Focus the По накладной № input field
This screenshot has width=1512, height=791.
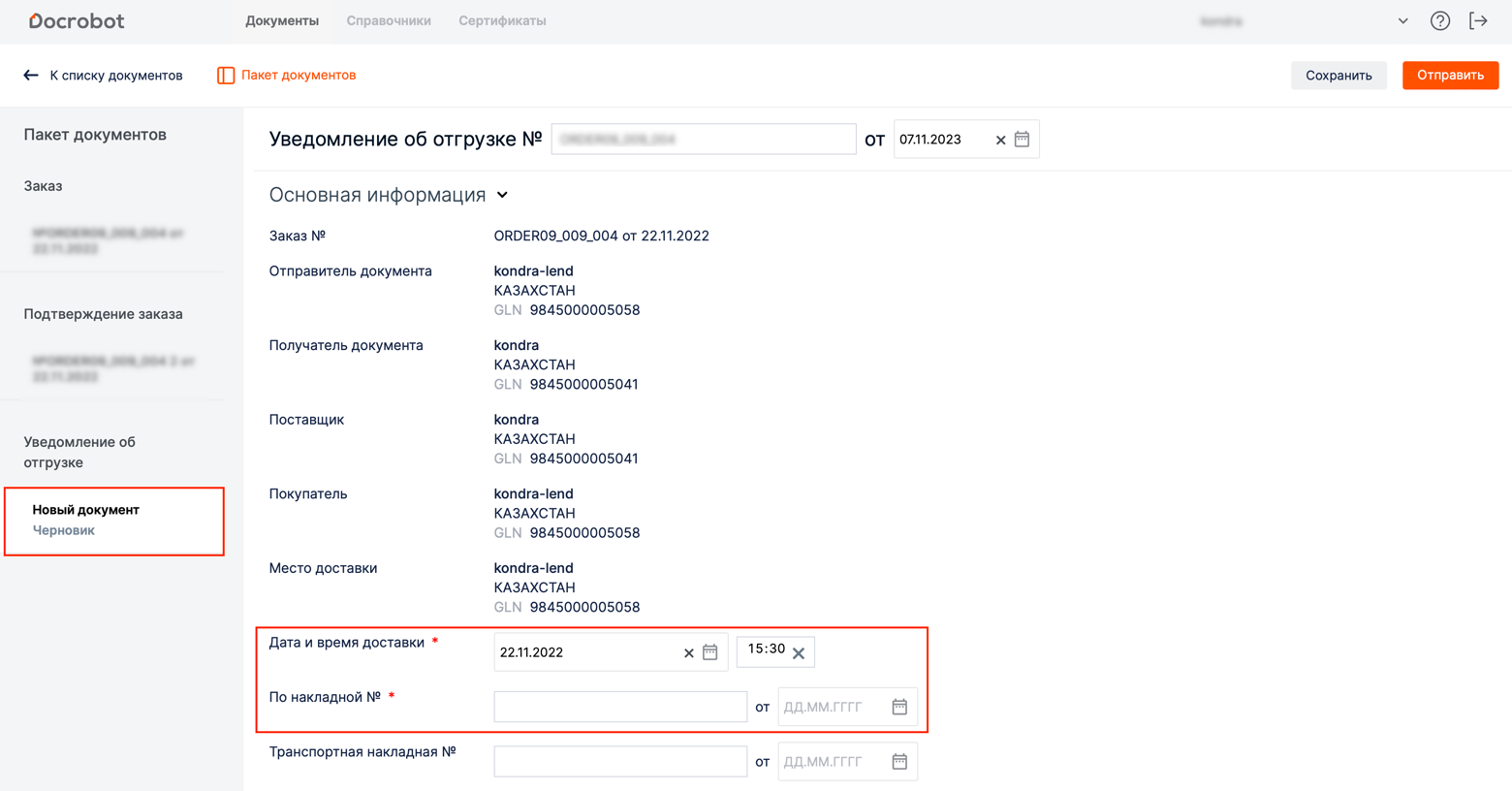[x=620, y=707]
